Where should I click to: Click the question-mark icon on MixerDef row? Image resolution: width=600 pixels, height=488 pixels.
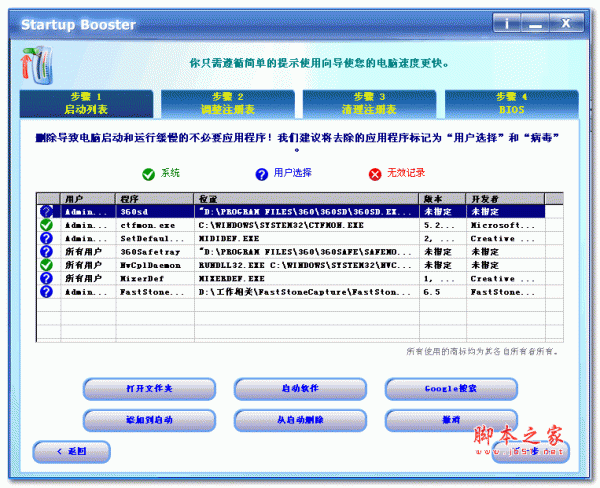46,278
